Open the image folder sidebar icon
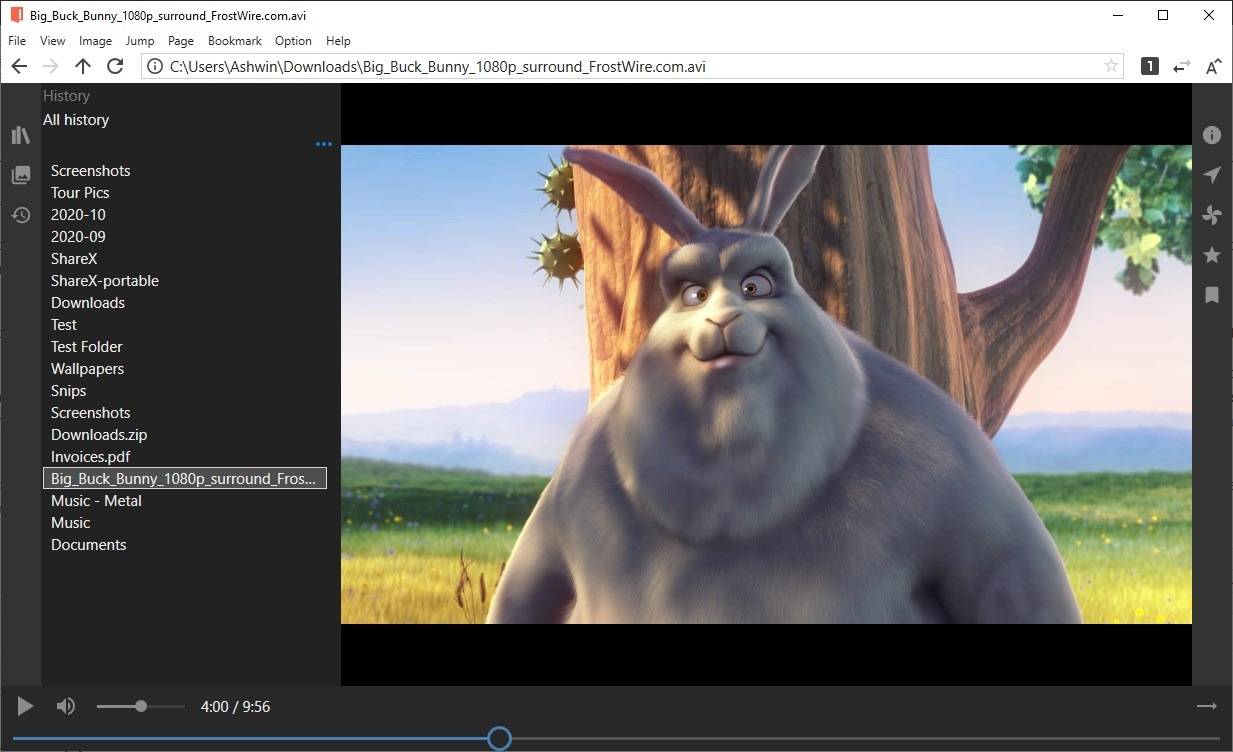Image resolution: width=1233 pixels, height=752 pixels. (20, 175)
